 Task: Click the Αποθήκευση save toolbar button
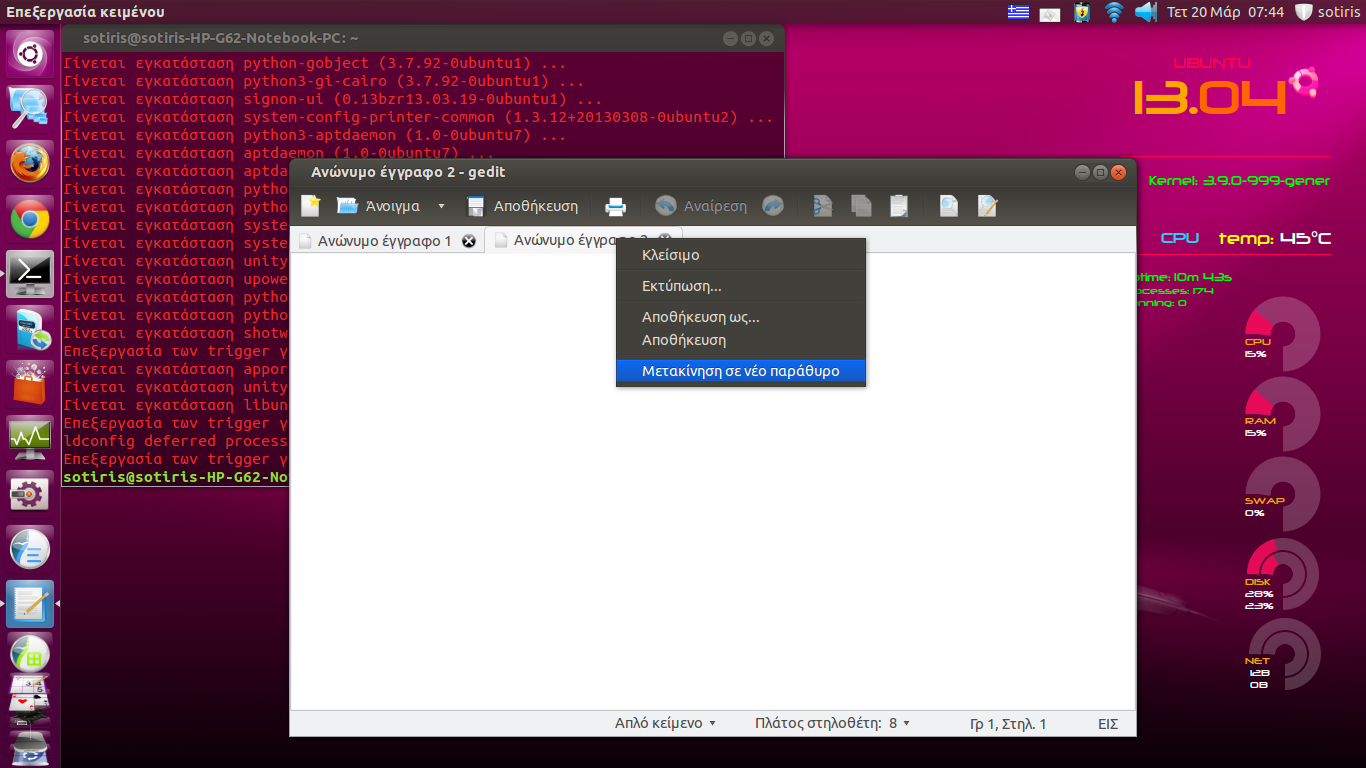click(x=523, y=206)
